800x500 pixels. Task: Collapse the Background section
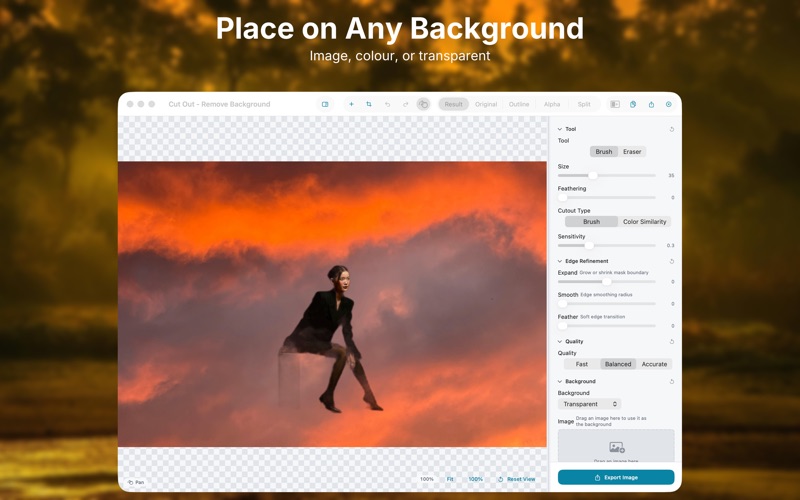[560, 381]
